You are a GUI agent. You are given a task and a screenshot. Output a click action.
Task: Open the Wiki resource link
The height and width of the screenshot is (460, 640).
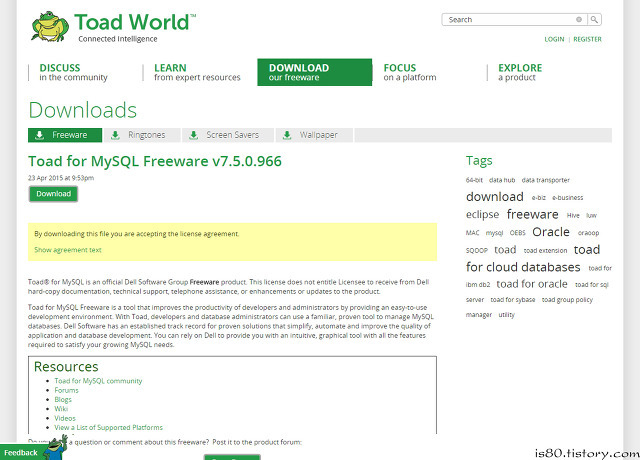[61, 409]
